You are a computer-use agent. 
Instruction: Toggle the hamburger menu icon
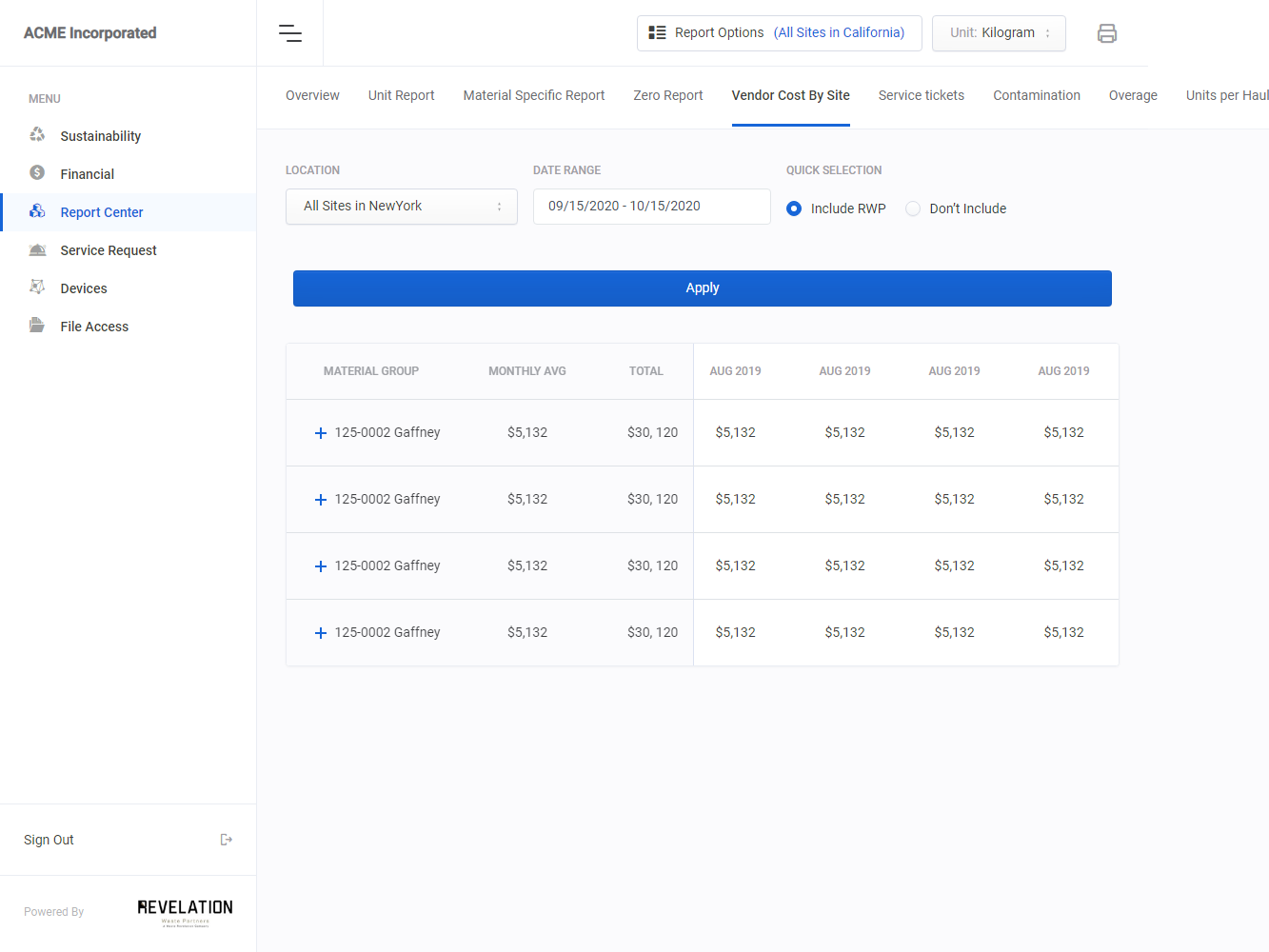click(290, 33)
